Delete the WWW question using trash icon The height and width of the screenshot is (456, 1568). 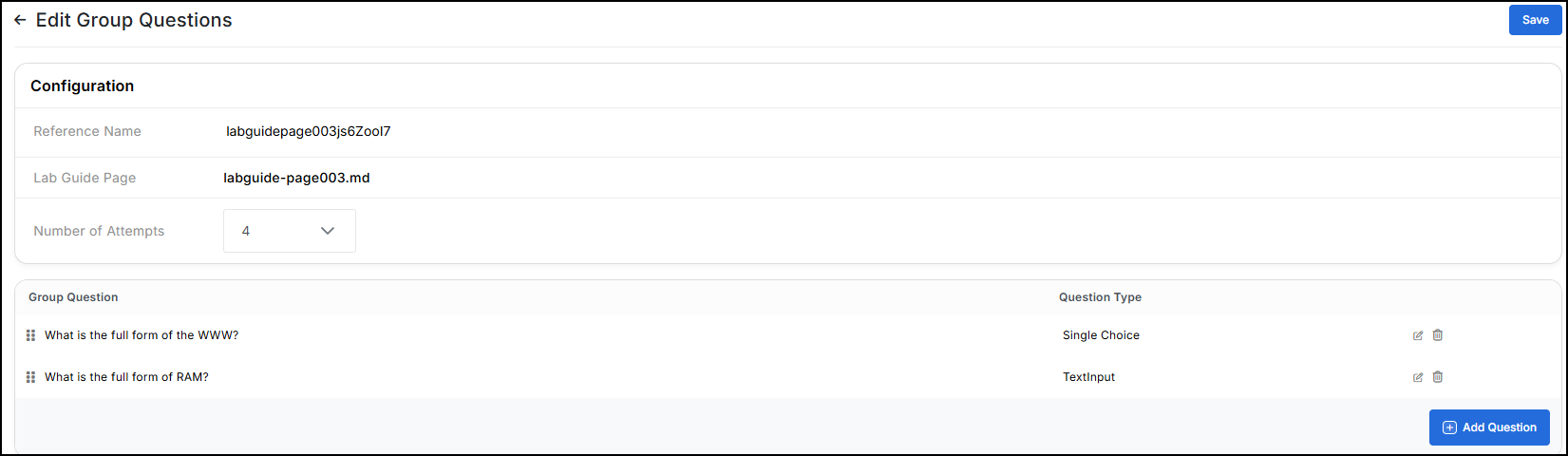[1438, 335]
